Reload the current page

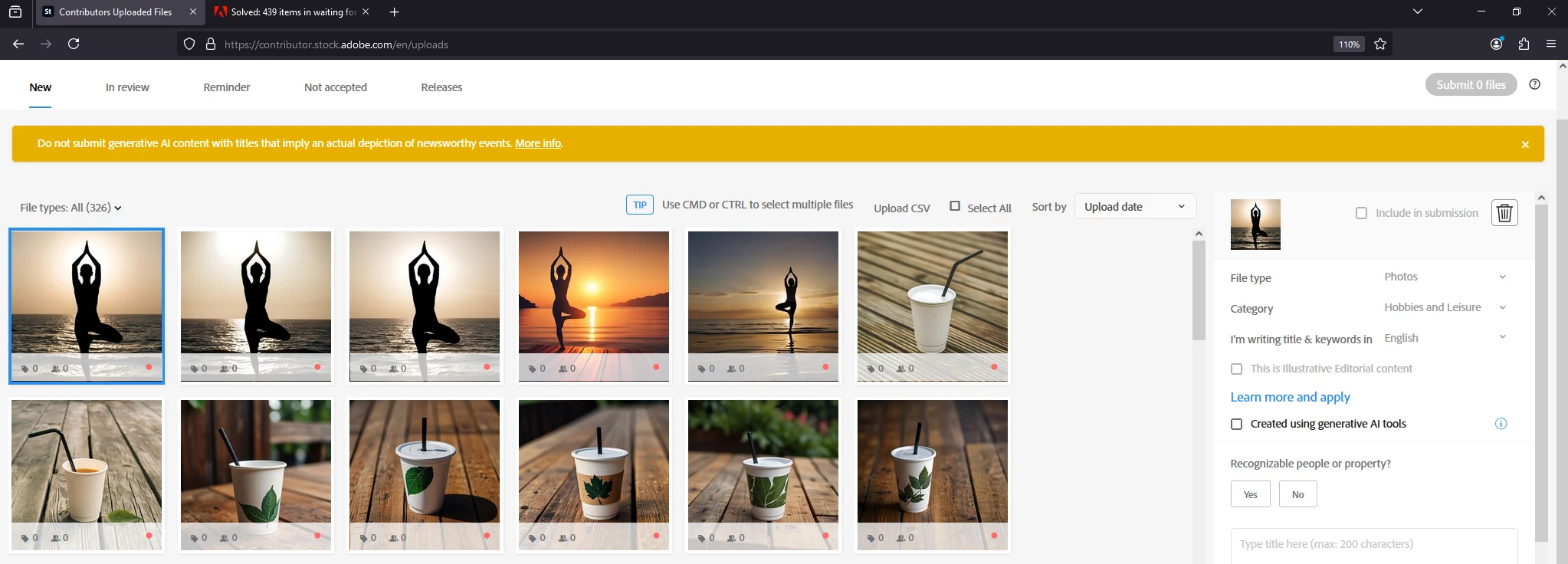pos(74,44)
